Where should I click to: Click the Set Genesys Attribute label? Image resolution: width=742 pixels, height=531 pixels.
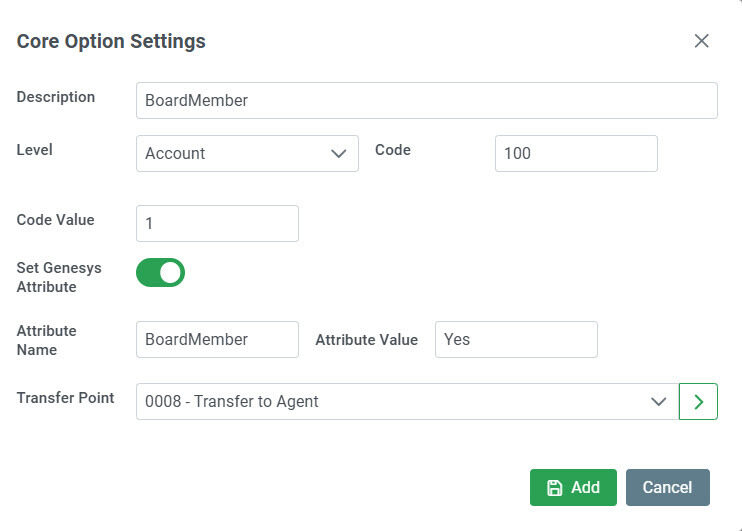pyautogui.click(x=59, y=277)
